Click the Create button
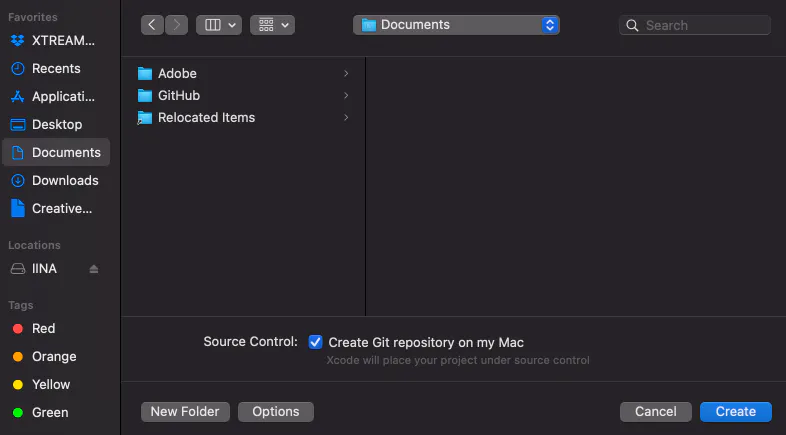 (735, 411)
